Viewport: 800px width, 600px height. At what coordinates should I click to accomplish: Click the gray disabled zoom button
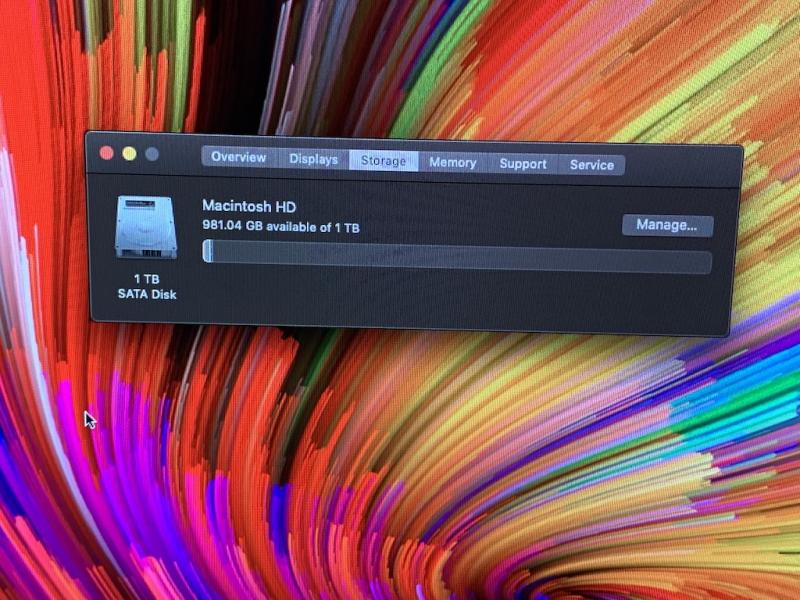coord(152,154)
